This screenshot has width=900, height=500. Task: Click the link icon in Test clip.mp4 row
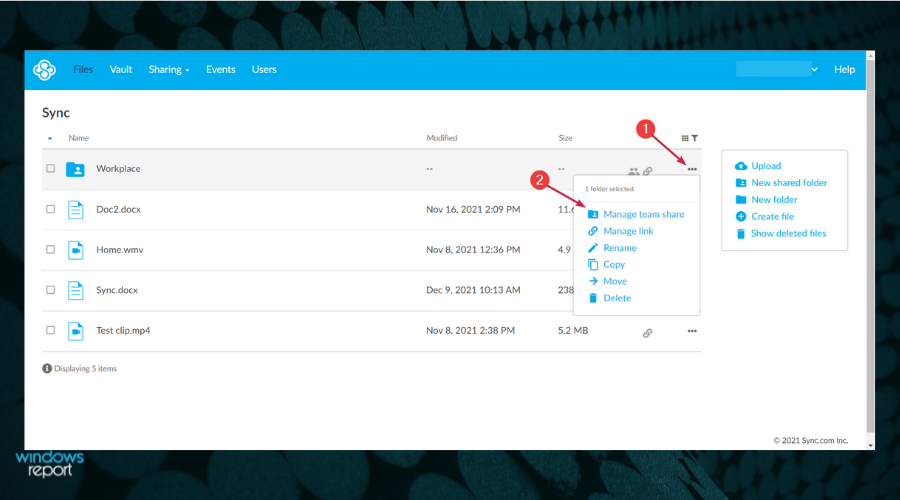[647, 333]
